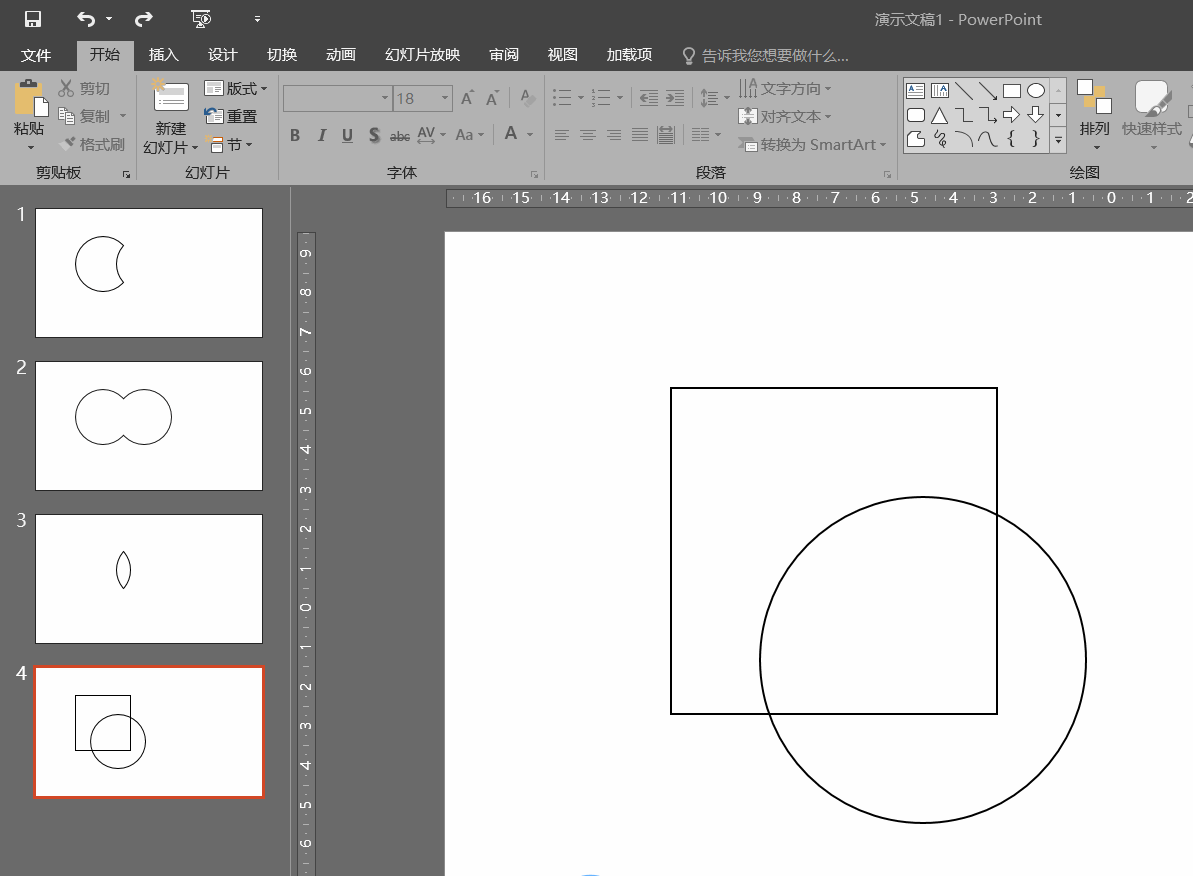Select the down arrow shape
This screenshot has height=876, width=1193.
[x=1036, y=116]
